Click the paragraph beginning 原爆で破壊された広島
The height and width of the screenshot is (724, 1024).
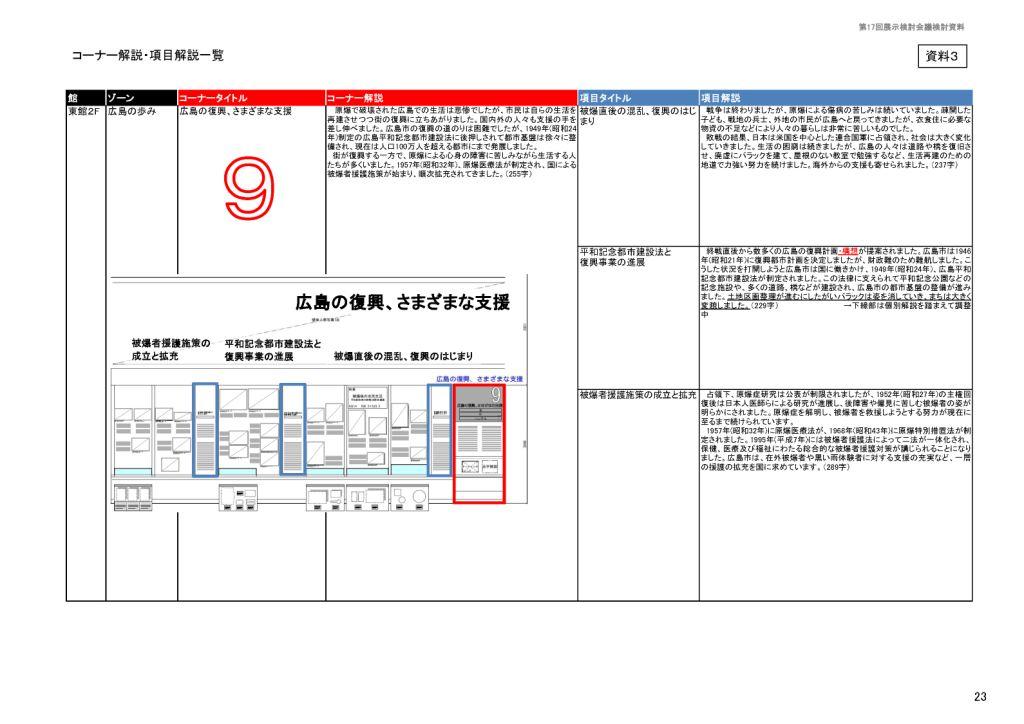coord(451,142)
